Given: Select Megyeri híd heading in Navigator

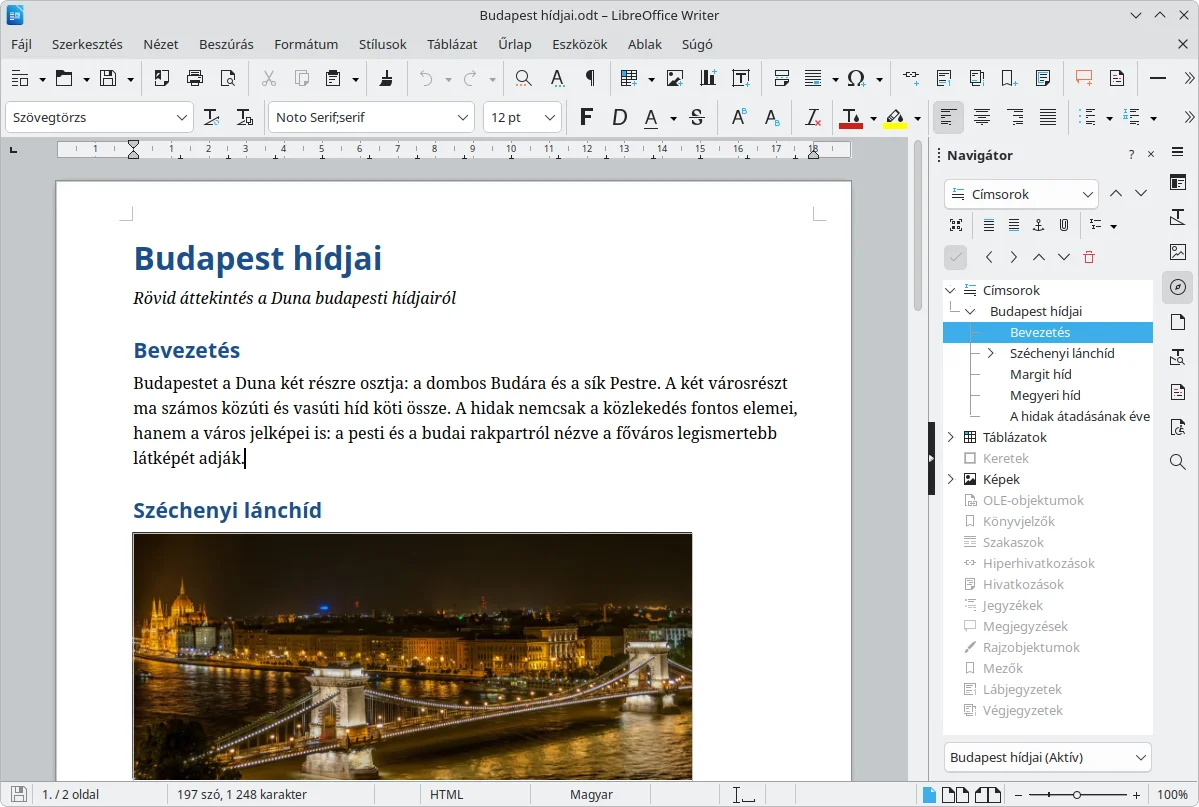Looking at the screenshot, I should click(1045, 395).
